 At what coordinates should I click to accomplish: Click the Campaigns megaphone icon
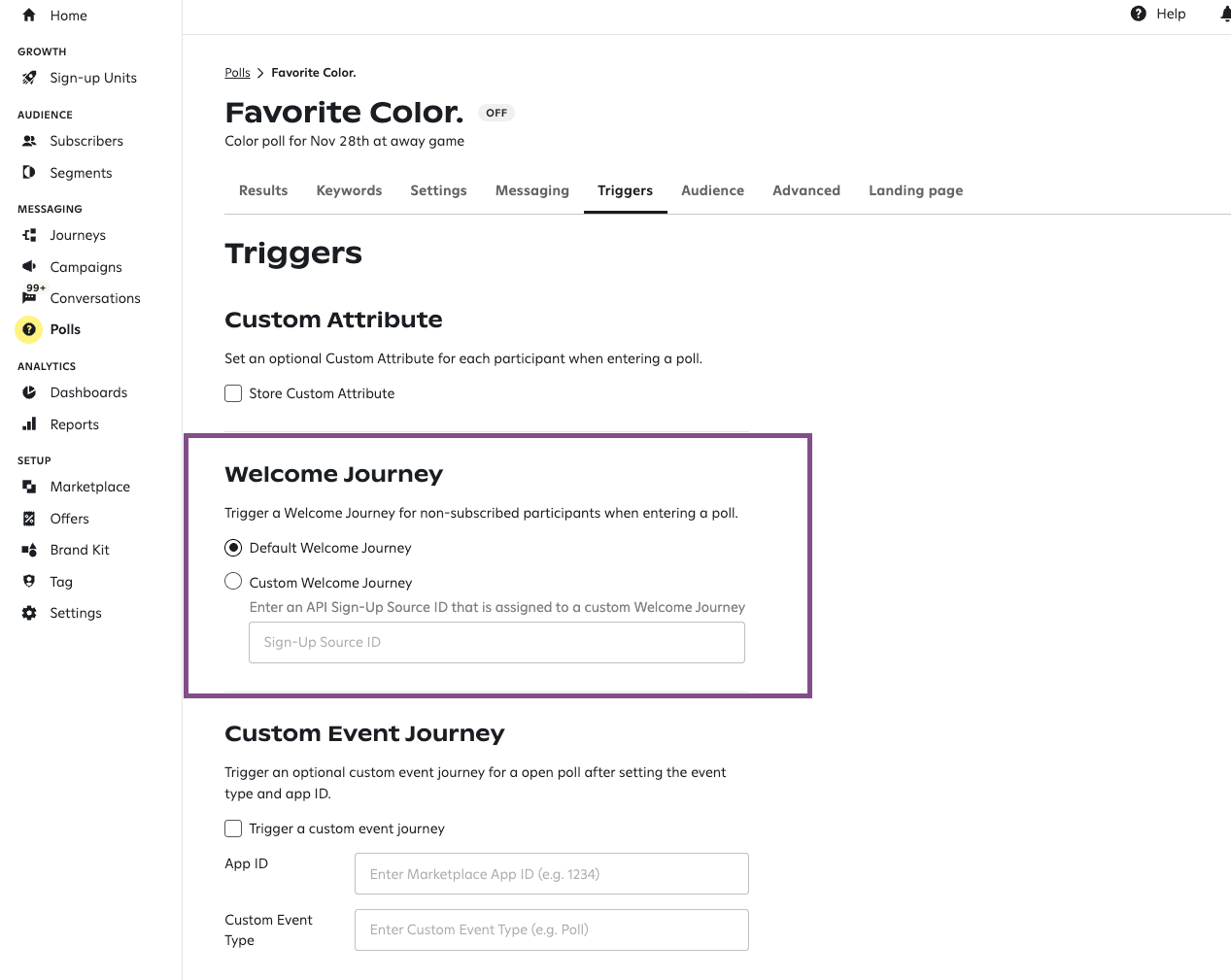point(29,266)
